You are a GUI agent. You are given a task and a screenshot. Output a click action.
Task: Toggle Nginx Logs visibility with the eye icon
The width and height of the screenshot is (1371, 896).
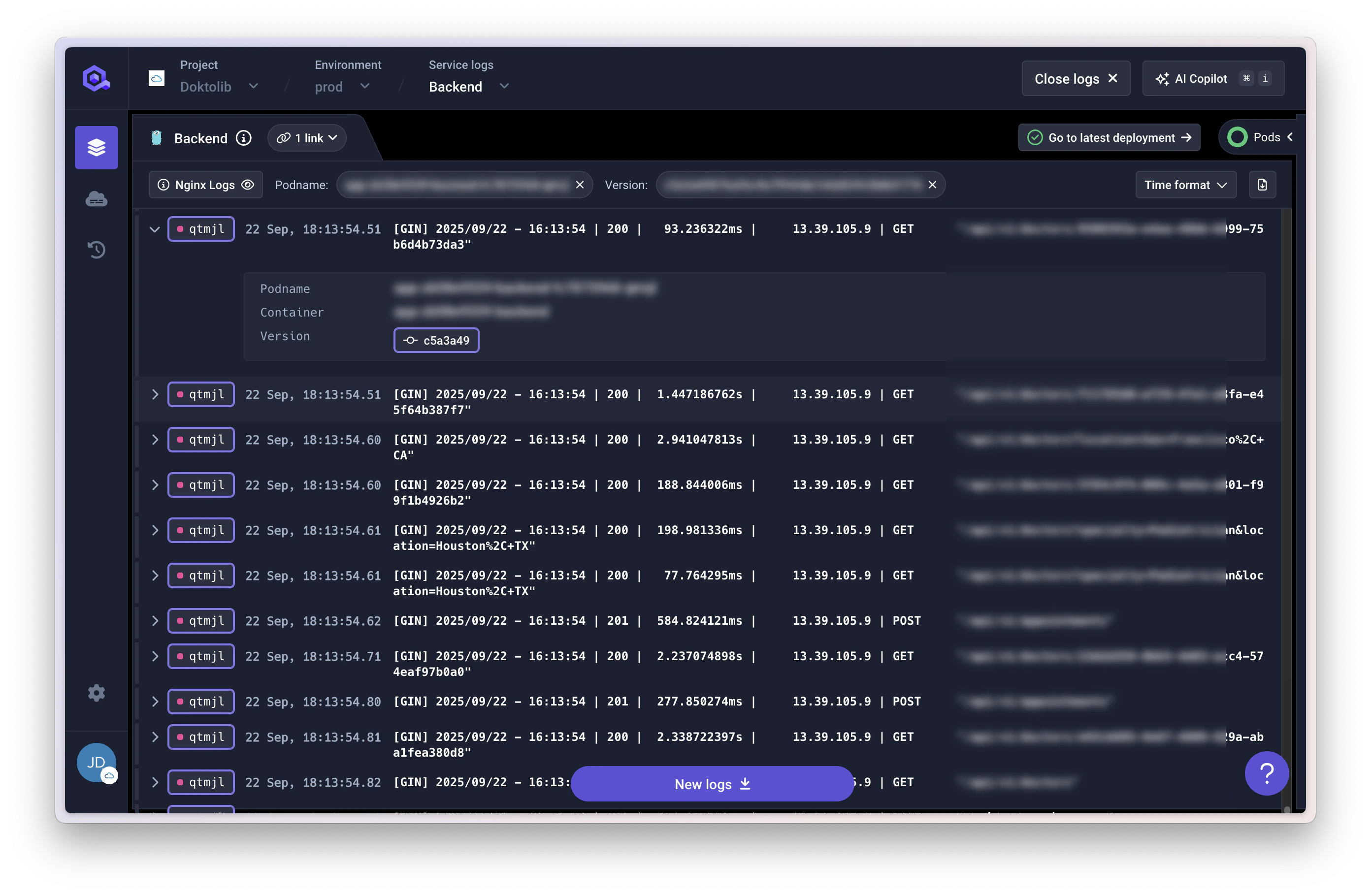[248, 185]
